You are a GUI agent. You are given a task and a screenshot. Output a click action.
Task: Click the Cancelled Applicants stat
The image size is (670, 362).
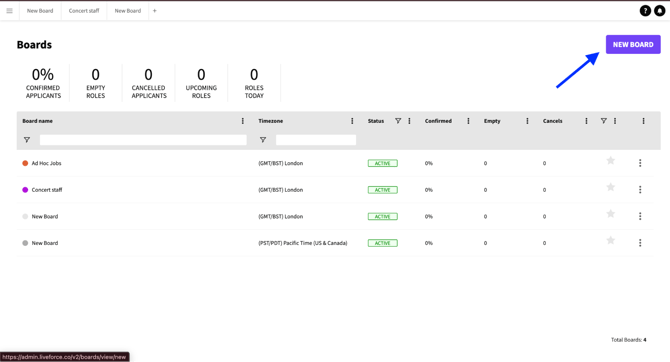(149, 83)
